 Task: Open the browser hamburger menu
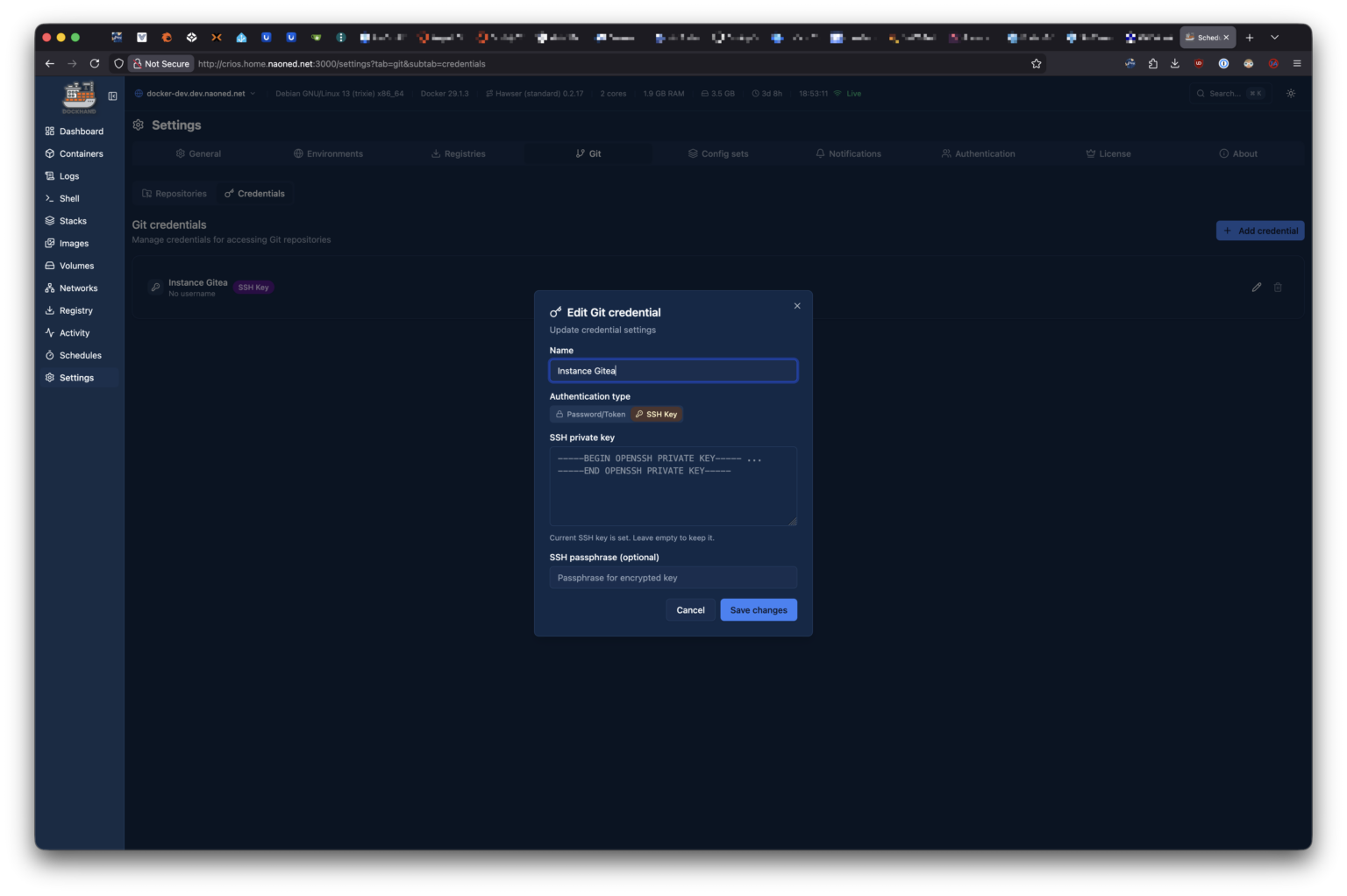click(1296, 64)
